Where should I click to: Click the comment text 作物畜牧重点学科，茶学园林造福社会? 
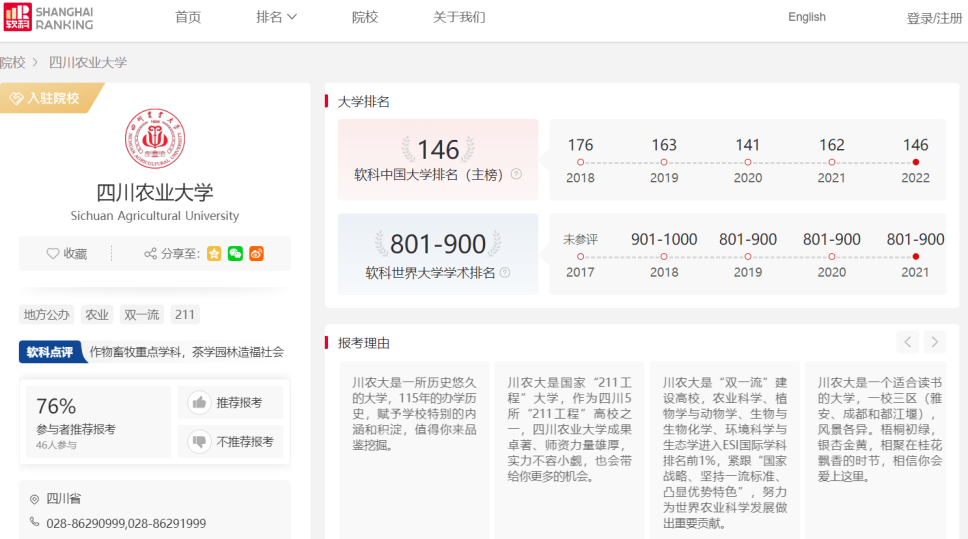[x=186, y=352]
